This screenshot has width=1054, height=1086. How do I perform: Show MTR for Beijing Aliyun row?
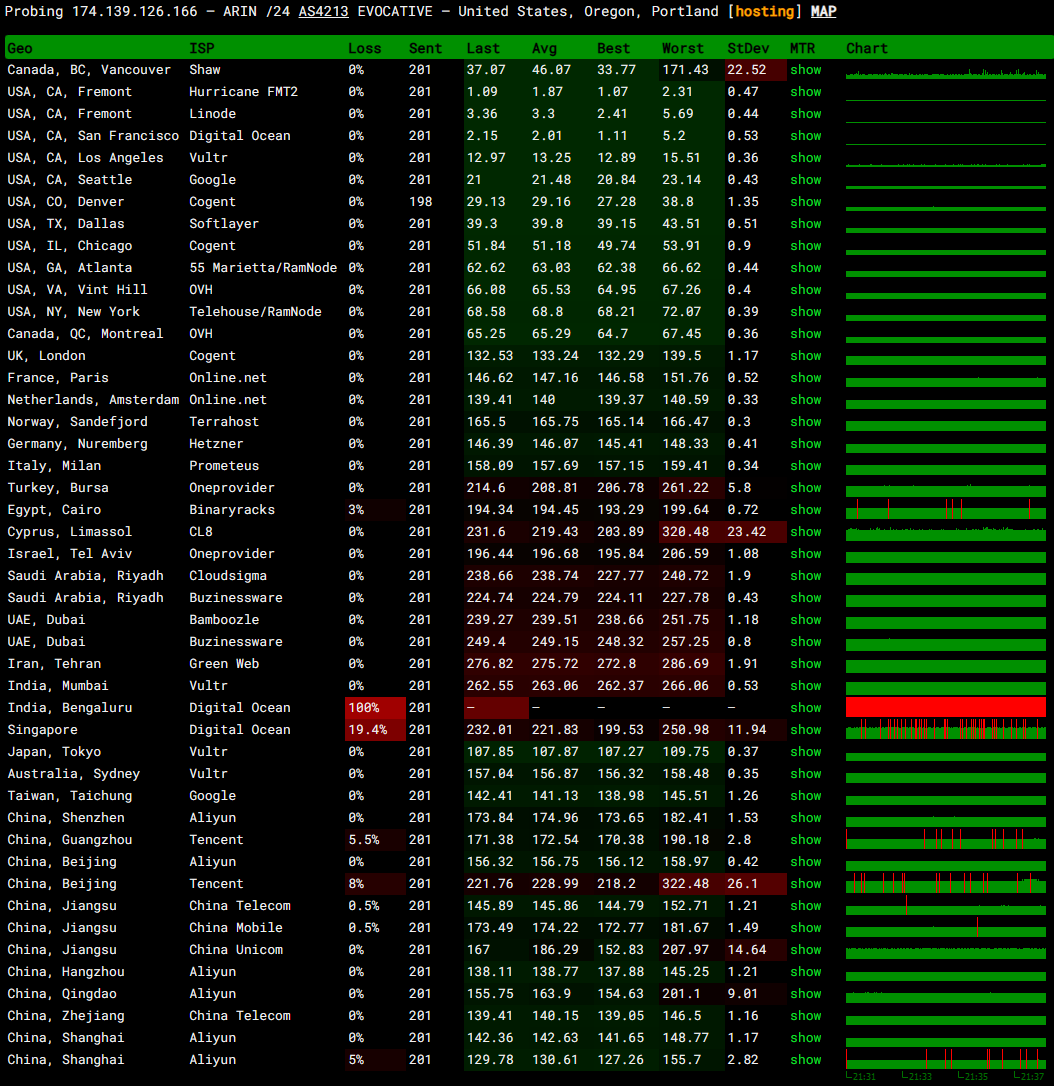[x=806, y=862]
